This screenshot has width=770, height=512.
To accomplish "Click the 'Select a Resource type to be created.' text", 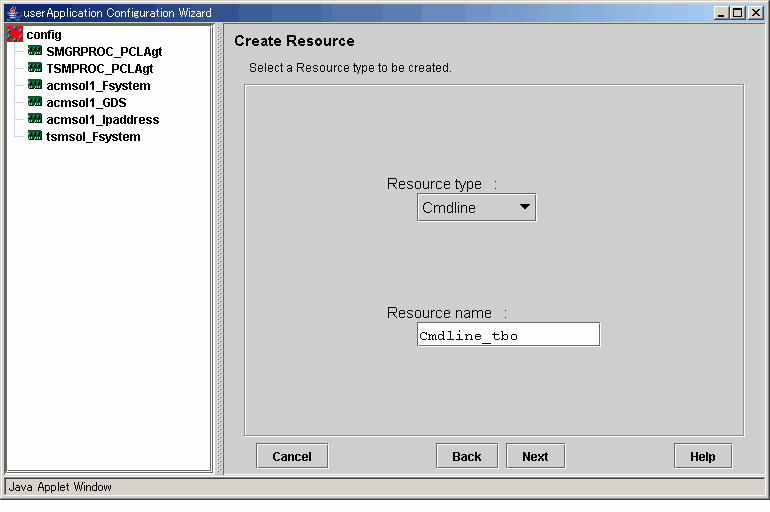I will click(350, 68).
